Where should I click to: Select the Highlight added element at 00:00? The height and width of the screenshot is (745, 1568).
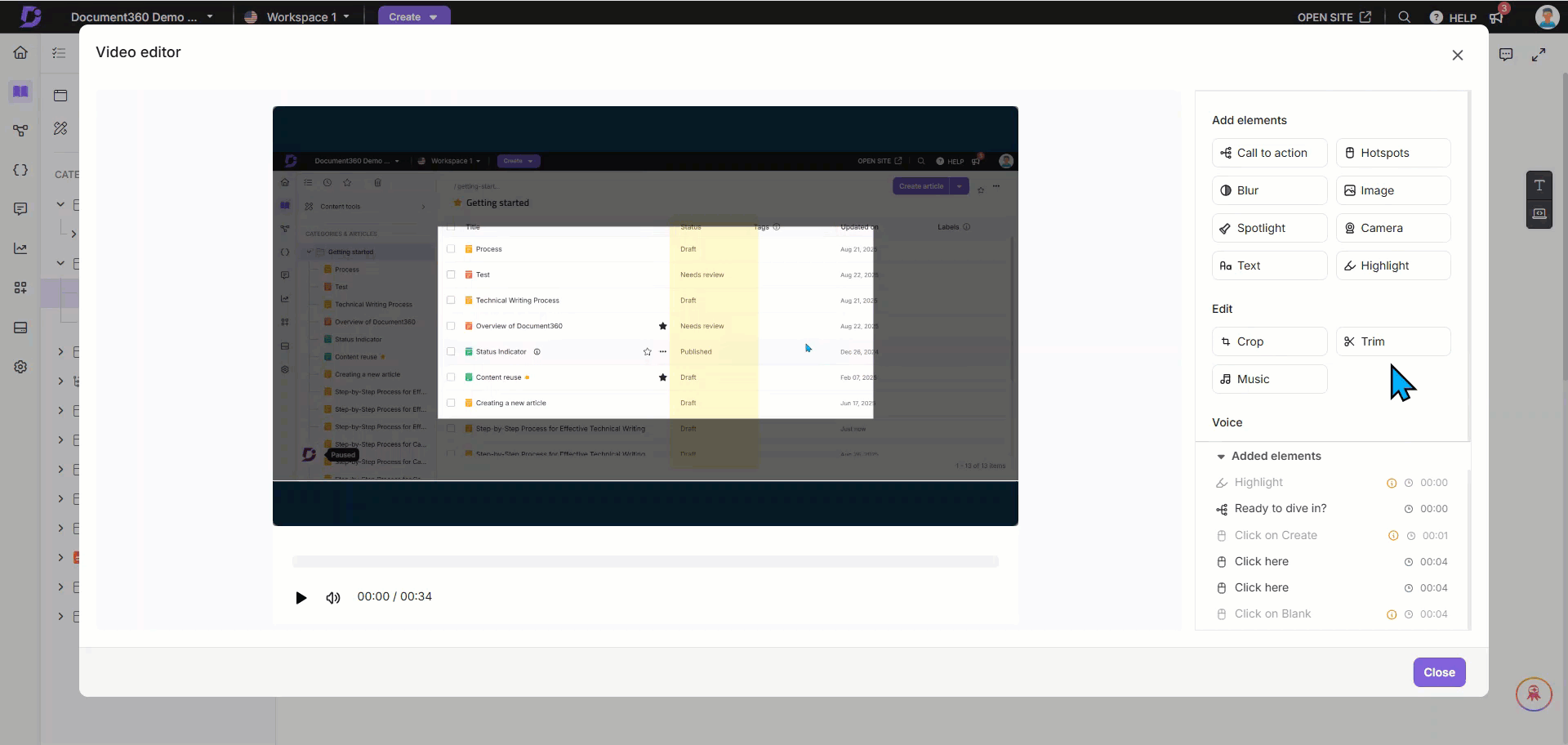click(x=1331, y=483)
